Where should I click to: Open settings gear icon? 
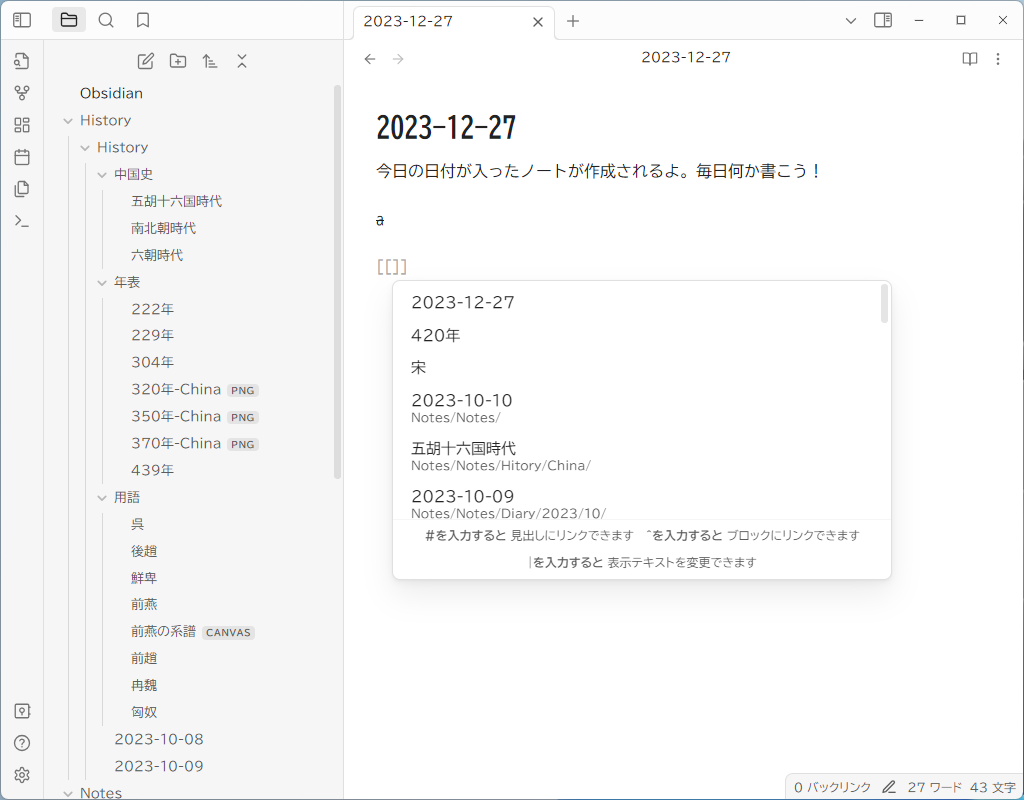pyautogui.click(x=22, y=775)
